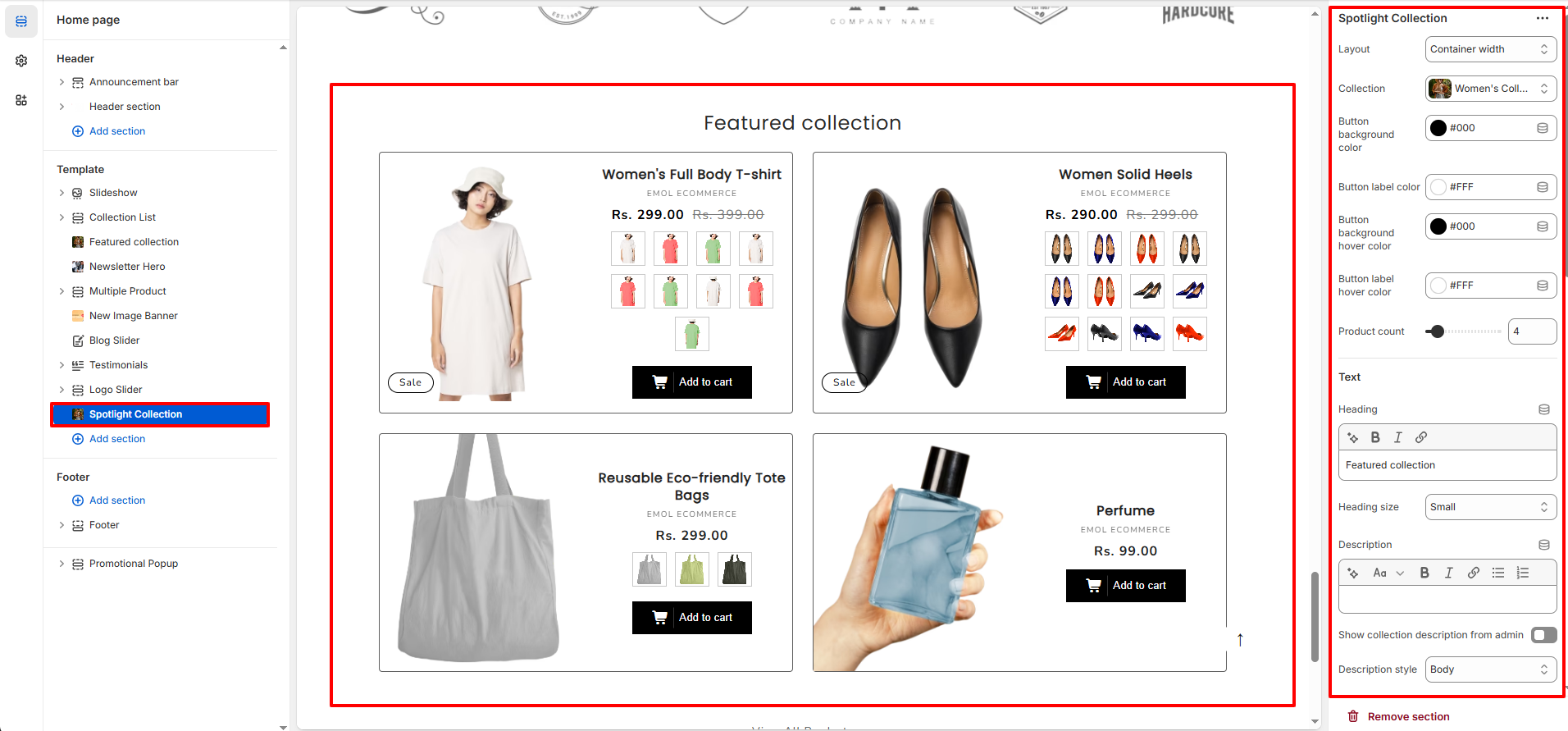Insert link in the Description editor
Screen dimensions: 1568x731
(x=1474, y=573)
